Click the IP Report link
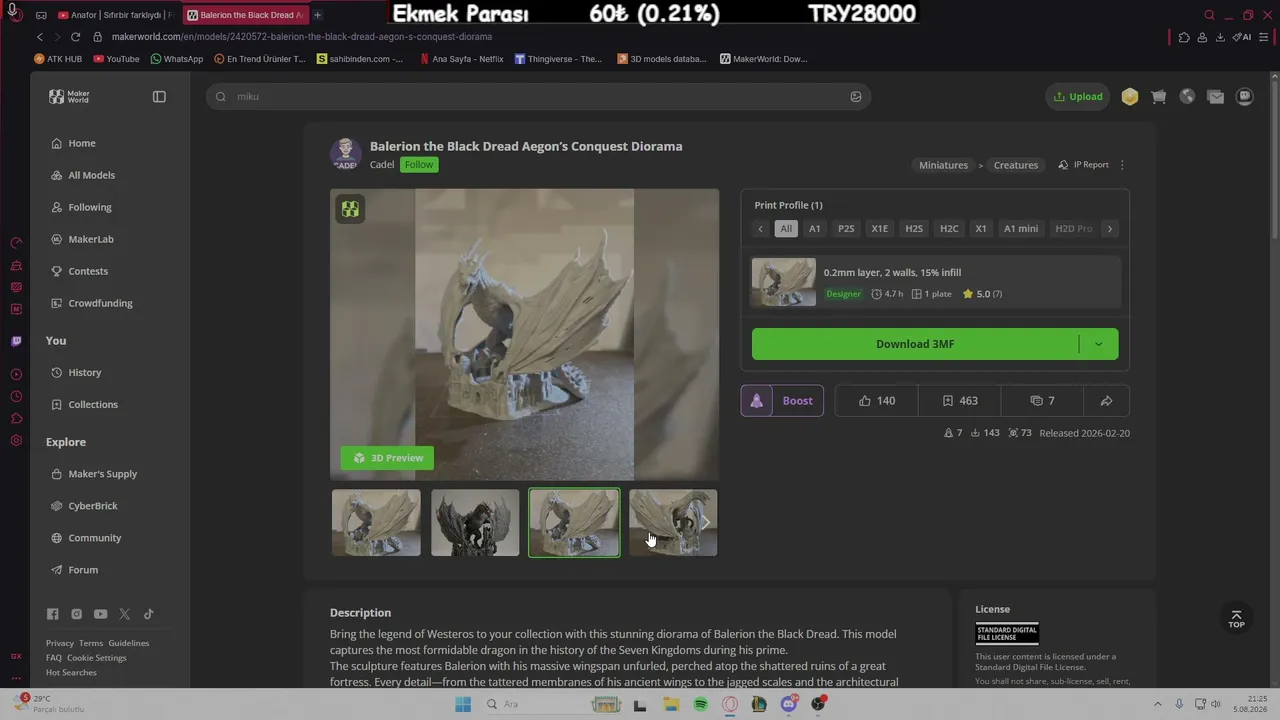1280x720 pixels. coord(1084,165)
